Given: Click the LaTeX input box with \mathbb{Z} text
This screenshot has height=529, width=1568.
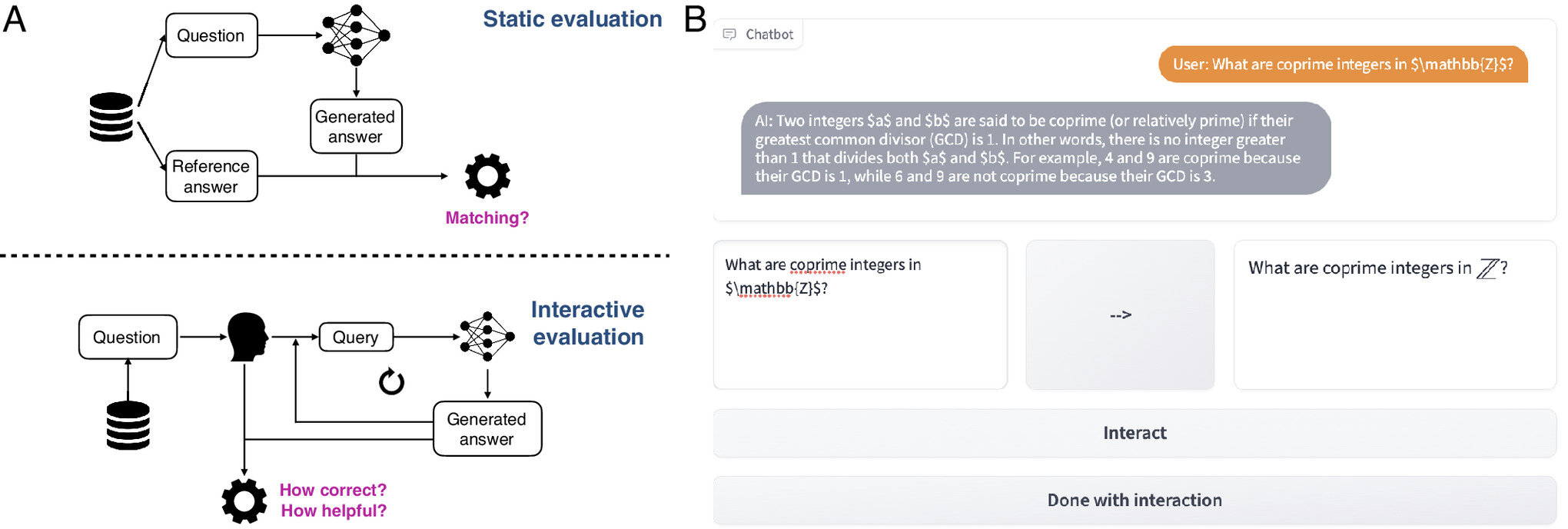Looking at the screenshot, I should [x=859, y=314].
